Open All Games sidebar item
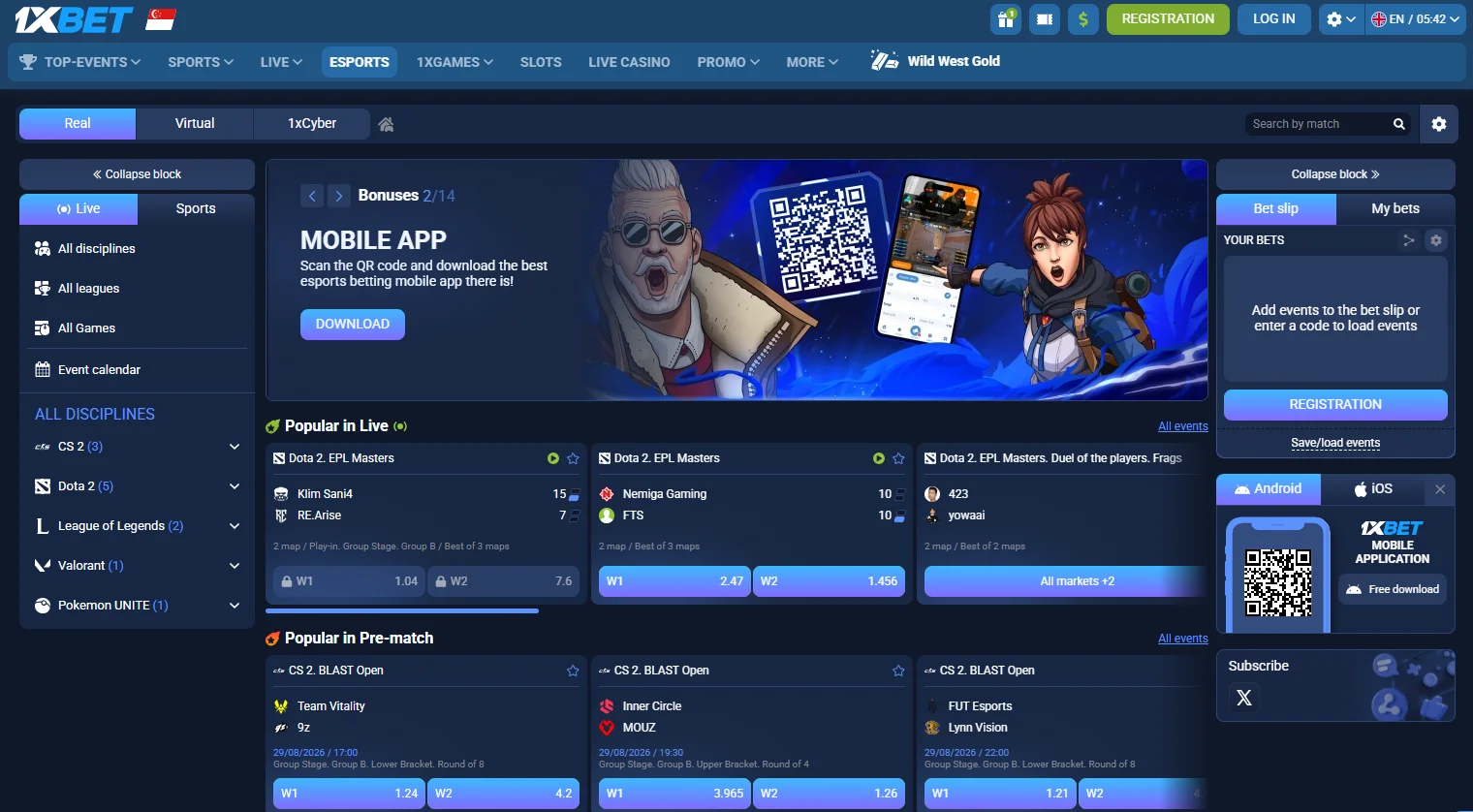The image size is (1473, 812). pyautogui.click(x=136, y=328)
